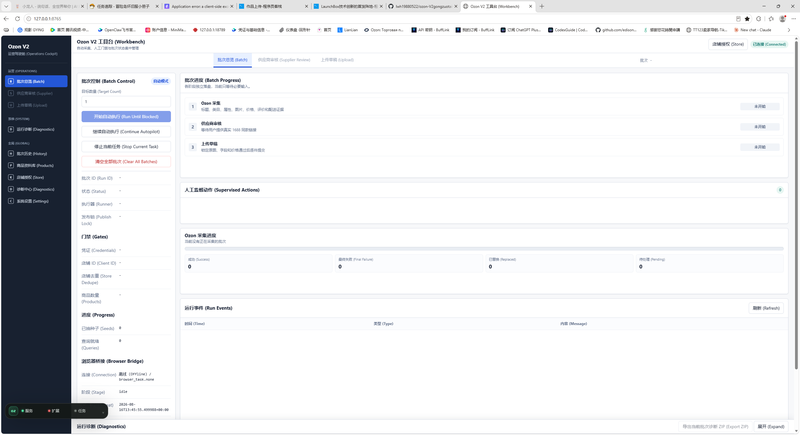The image size is (800, 435).
Task: Click the History sidebar icon
Action: pos(11,153)
